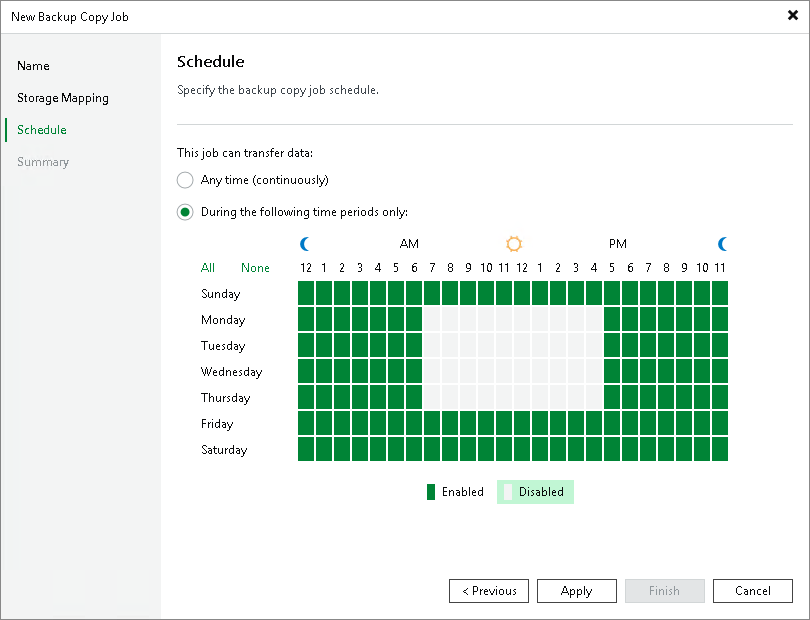Image resolution: width=810 pixels, height=620 pixels.
Task: Toggle Friday 9 AM cell
Action: point(468,423)
